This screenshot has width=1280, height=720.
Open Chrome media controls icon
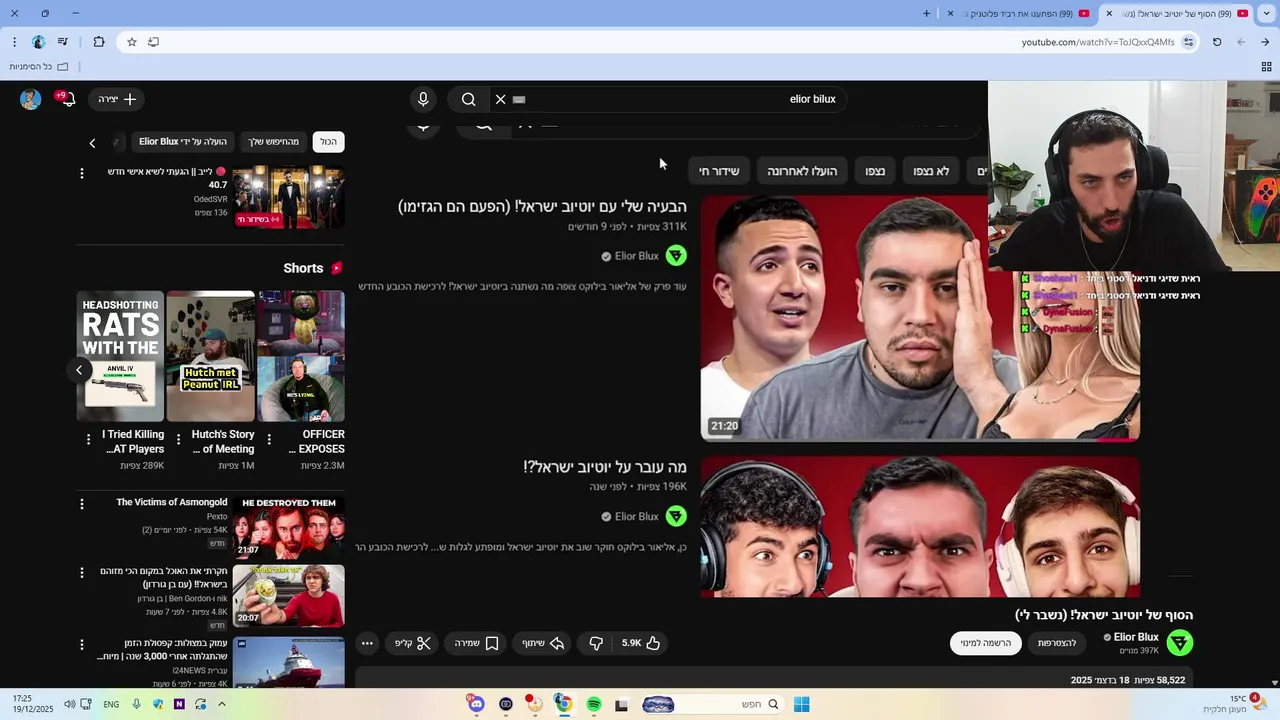(x=62, y=42)
